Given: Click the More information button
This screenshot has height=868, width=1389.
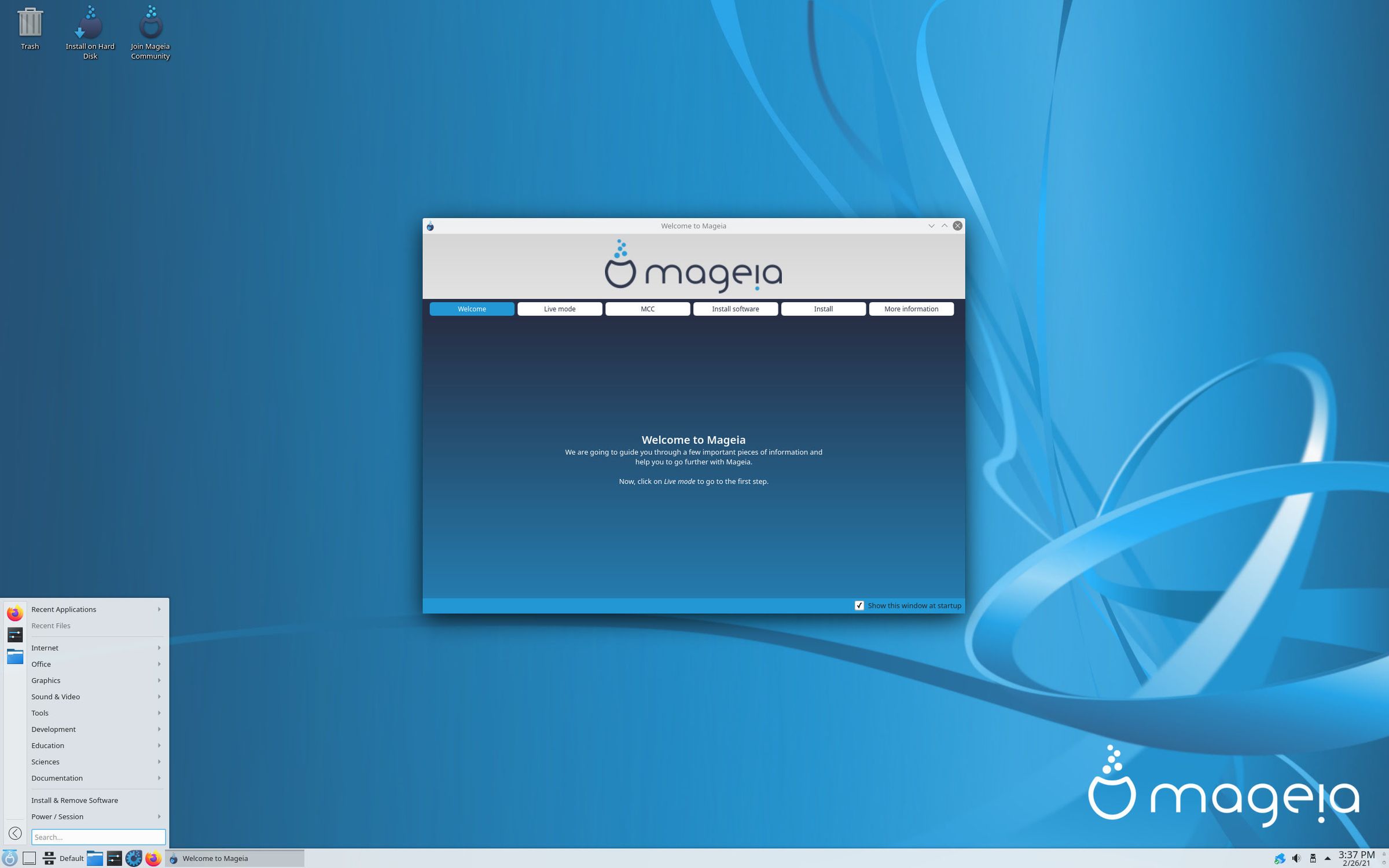Looking at the screenshot, I should [911, 308].
